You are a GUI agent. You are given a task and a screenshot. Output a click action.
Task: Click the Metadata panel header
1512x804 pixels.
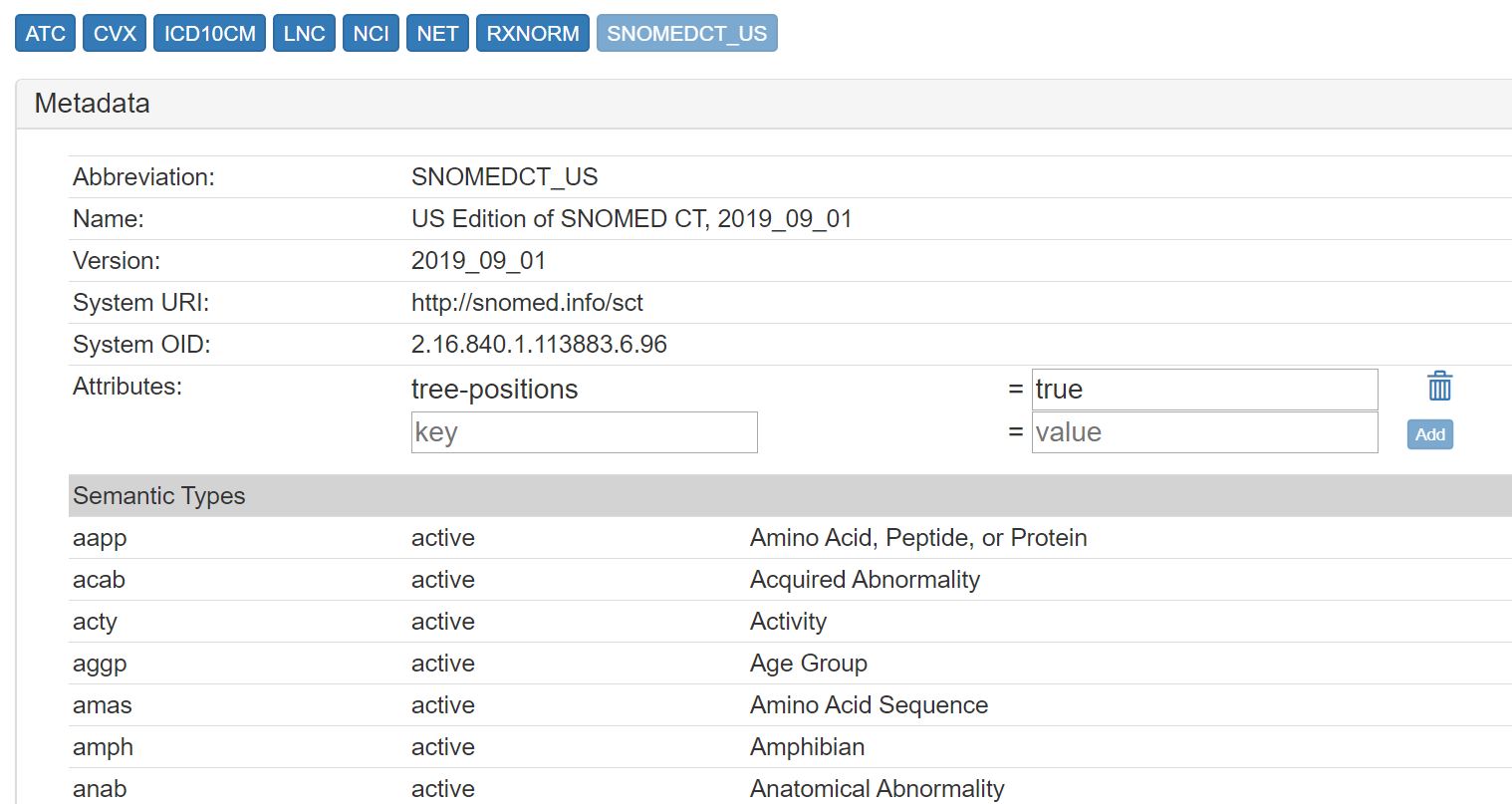click(x=763, y=104)
